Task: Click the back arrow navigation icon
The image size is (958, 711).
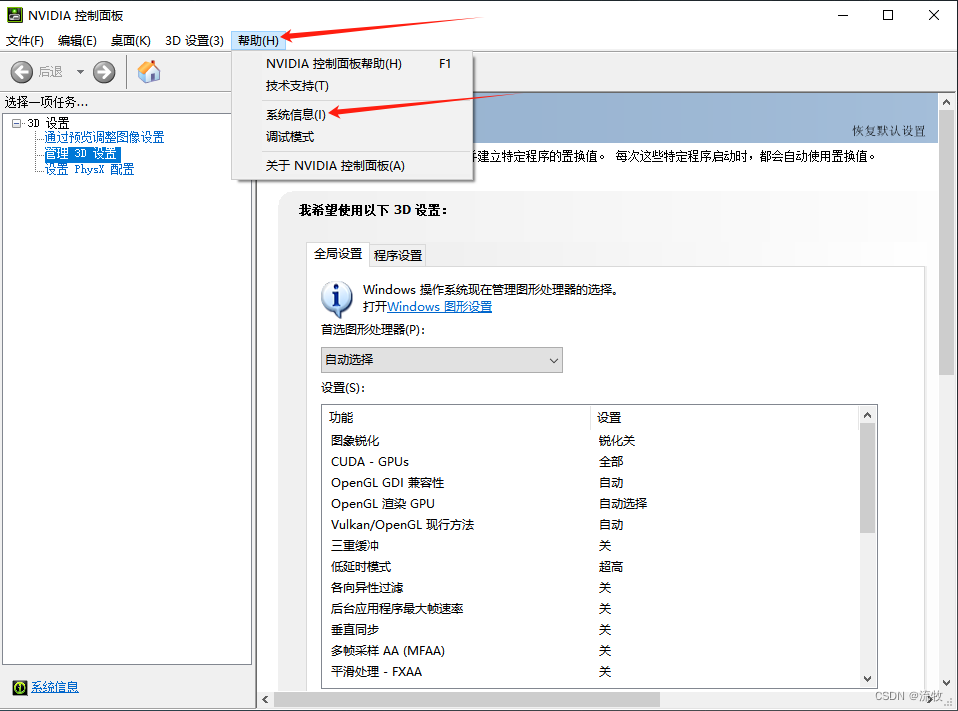Action: click(22, 72)
